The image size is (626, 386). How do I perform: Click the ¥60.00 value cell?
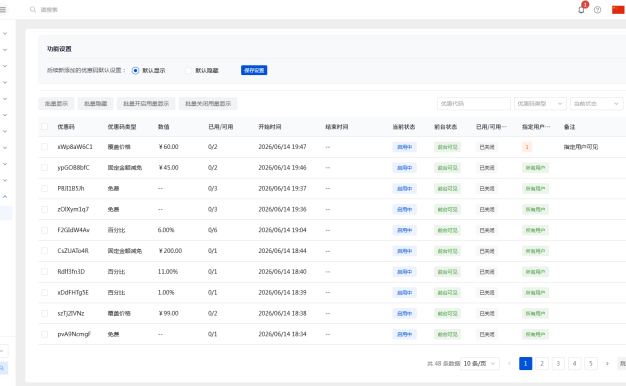(x=168, y=147)
